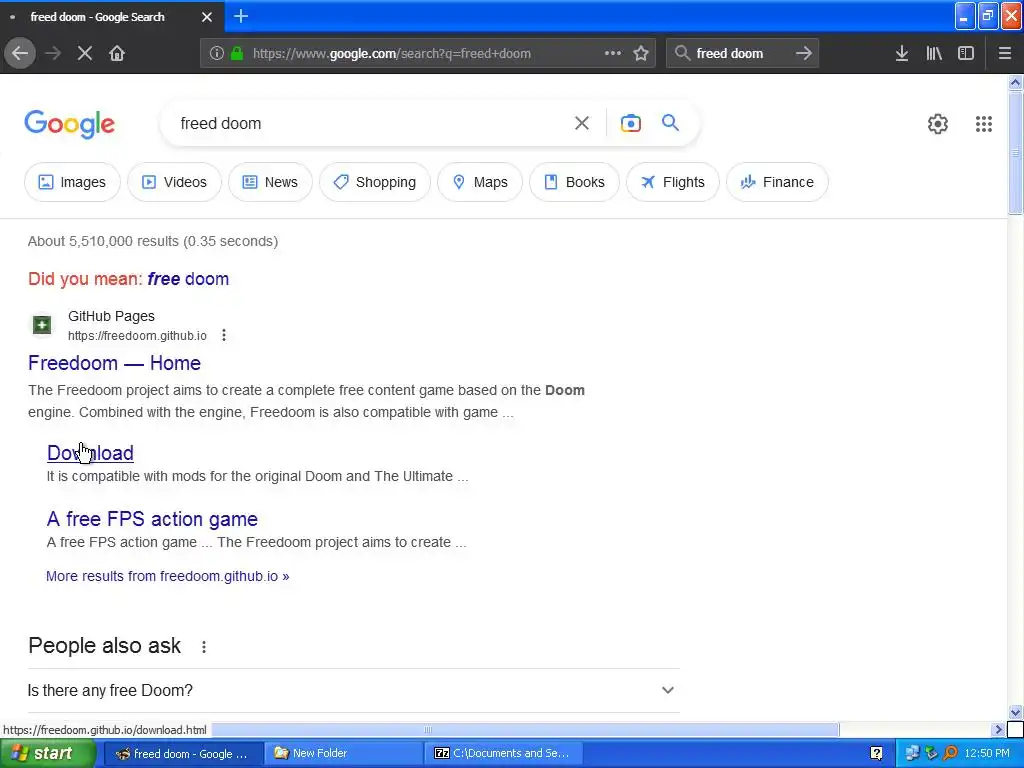Click the 'free doom' spelling suggestion
This screenshot has height=768, width=1024.
pyautogui.click(x=188, y=279)
